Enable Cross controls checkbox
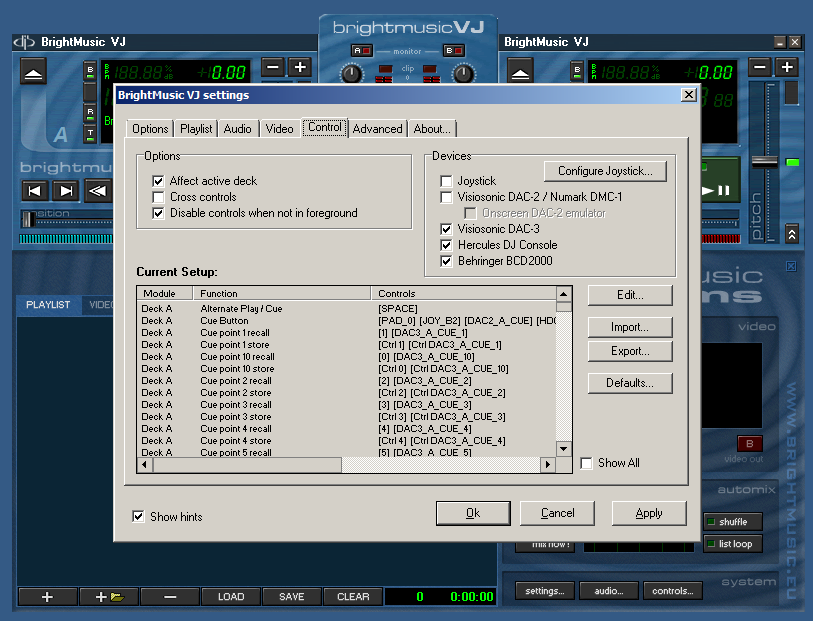Viewport: 813px width, 621px height. click(158, 197)
